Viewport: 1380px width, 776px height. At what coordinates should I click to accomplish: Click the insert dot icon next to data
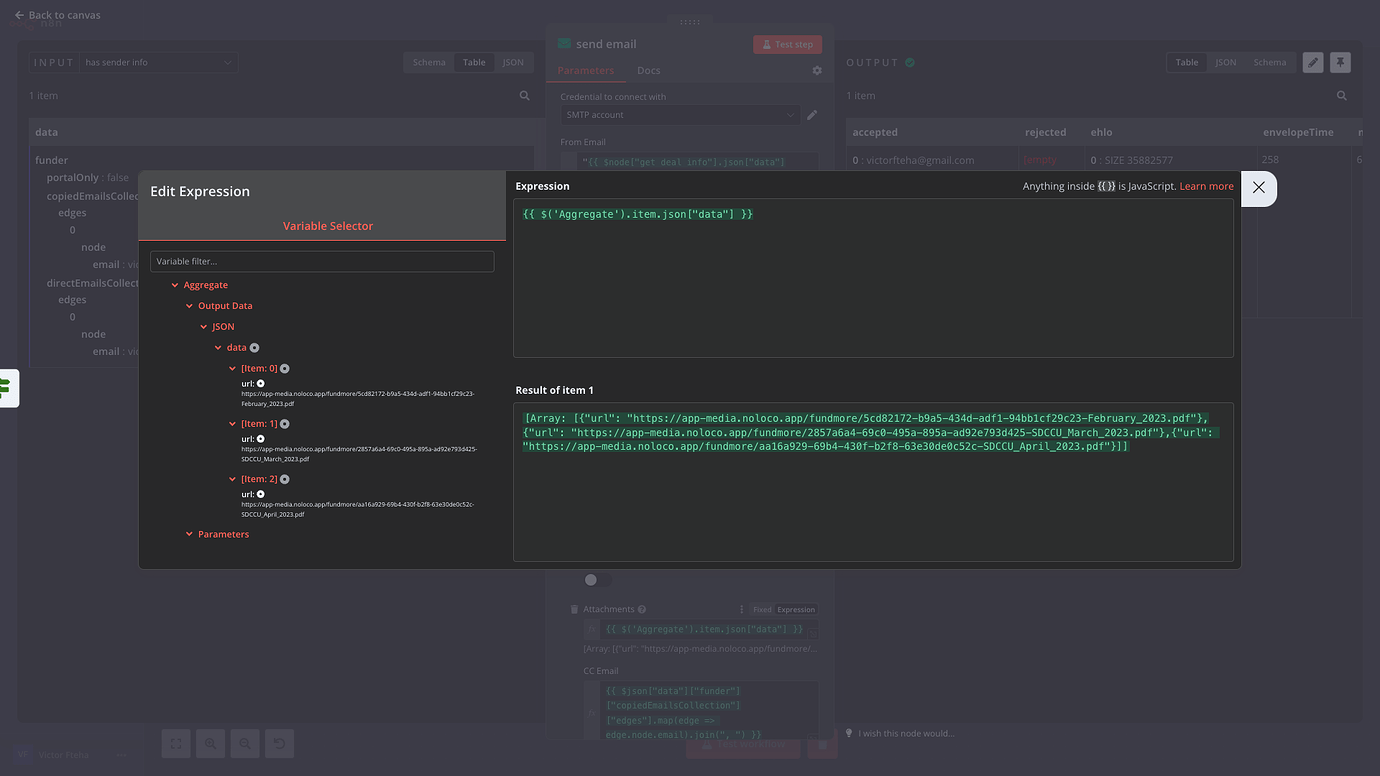[x=254, y=348]
